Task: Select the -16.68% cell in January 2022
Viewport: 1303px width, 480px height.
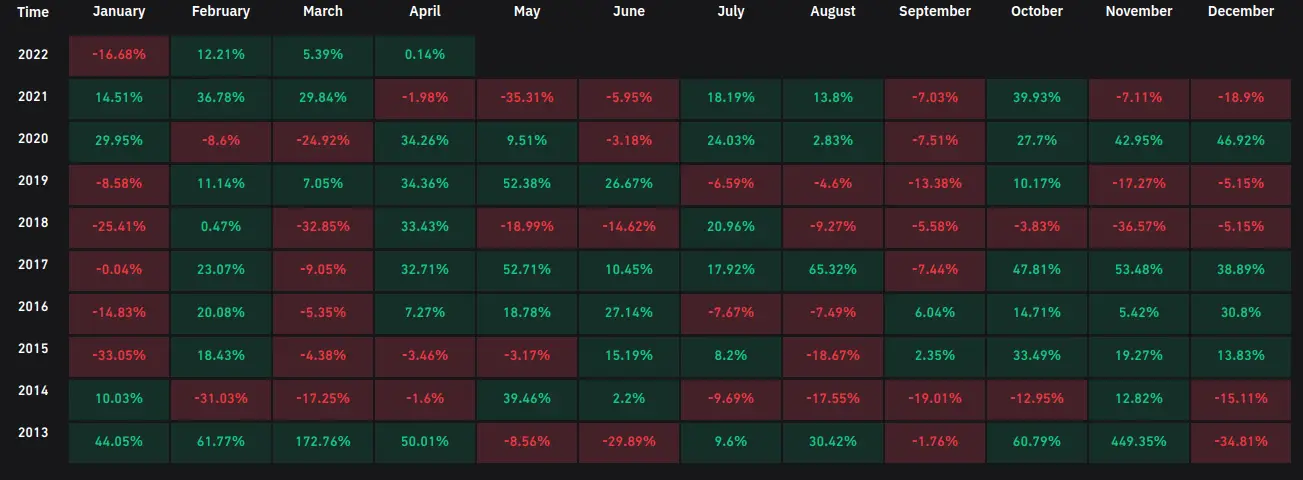Action: coord(118,55)
